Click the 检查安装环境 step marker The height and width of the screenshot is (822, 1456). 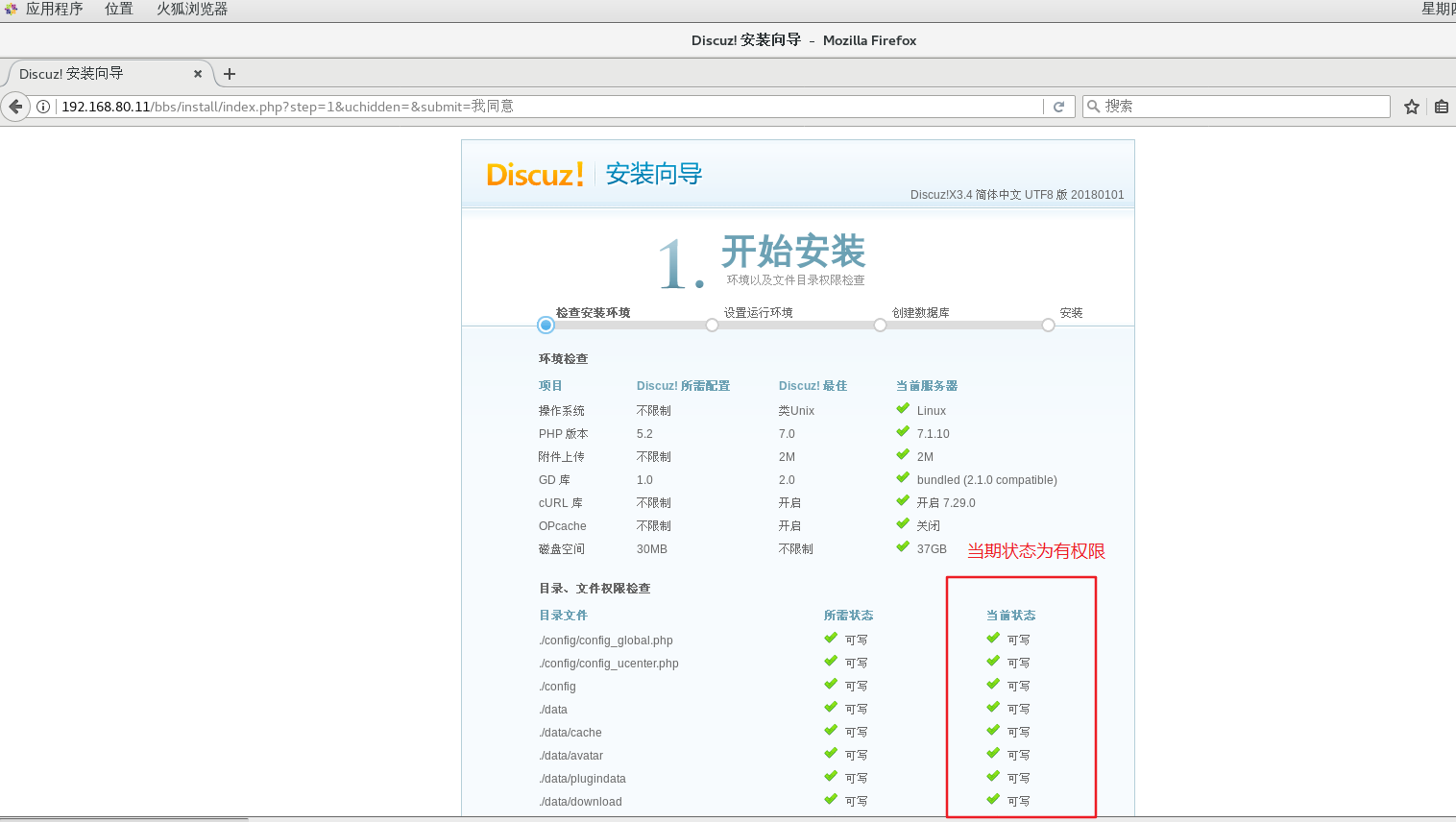coord(546,326)
